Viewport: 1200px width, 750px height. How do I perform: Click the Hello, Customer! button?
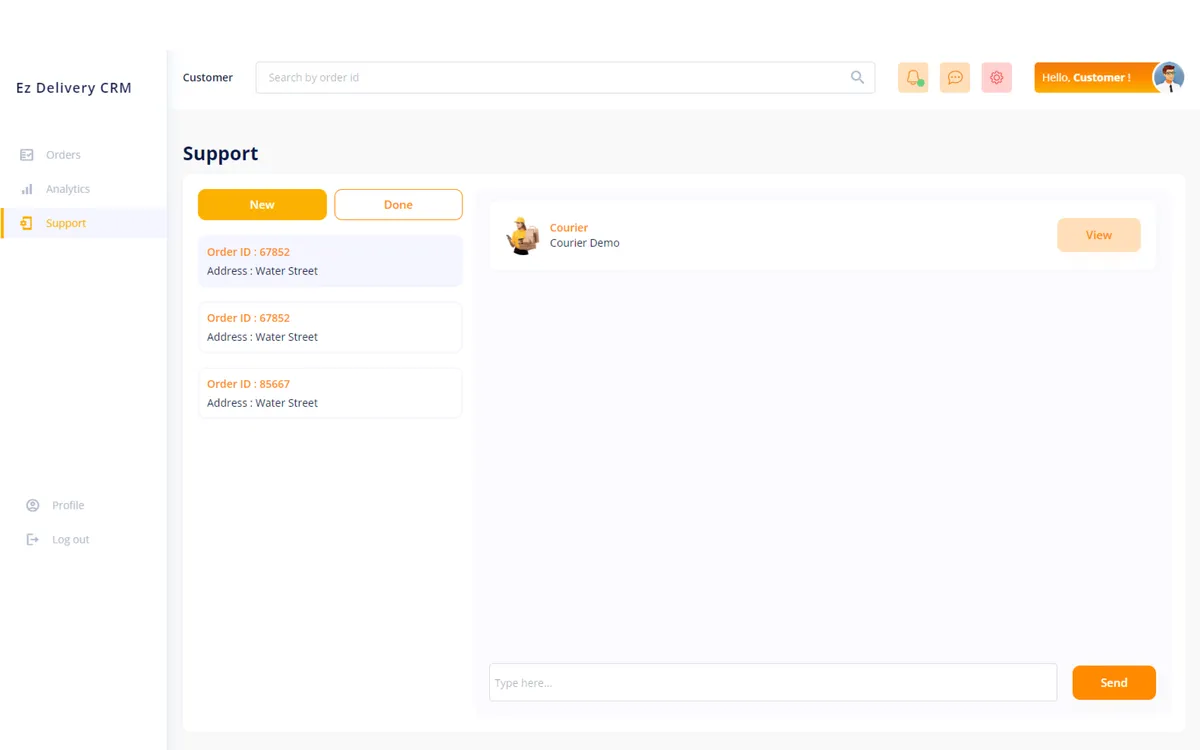1095,77
